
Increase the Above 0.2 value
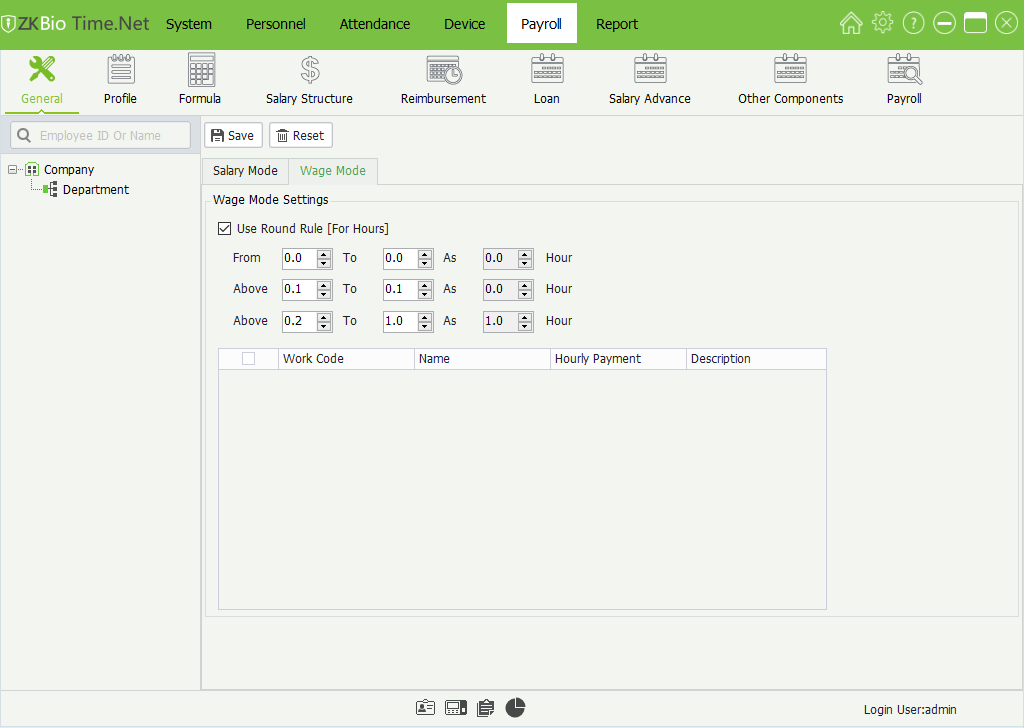click(324, 317)
